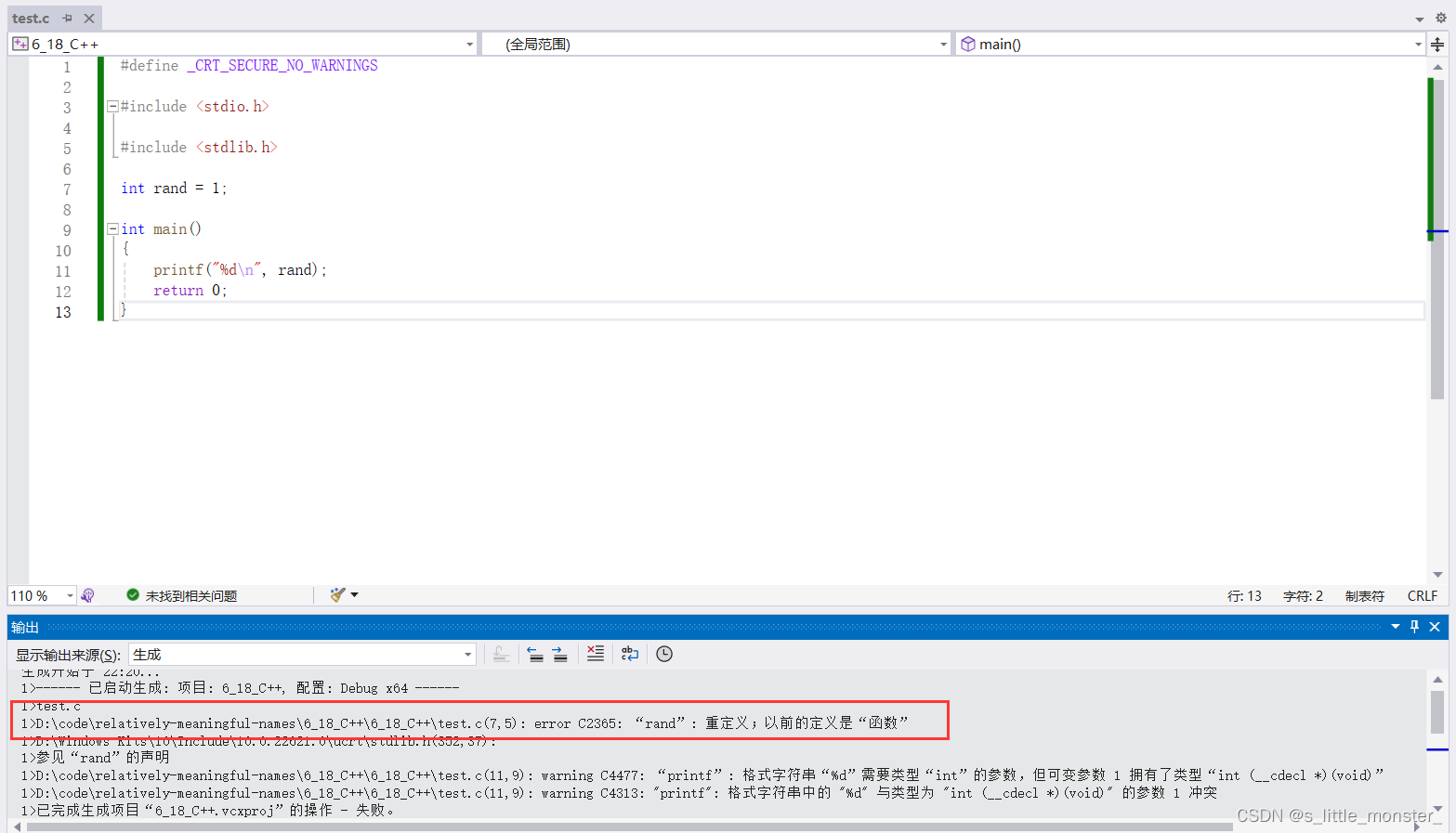This screenshot has height=833, width=1456.
Task: Close the test.c tab
Action: click(x=89, y=19)
